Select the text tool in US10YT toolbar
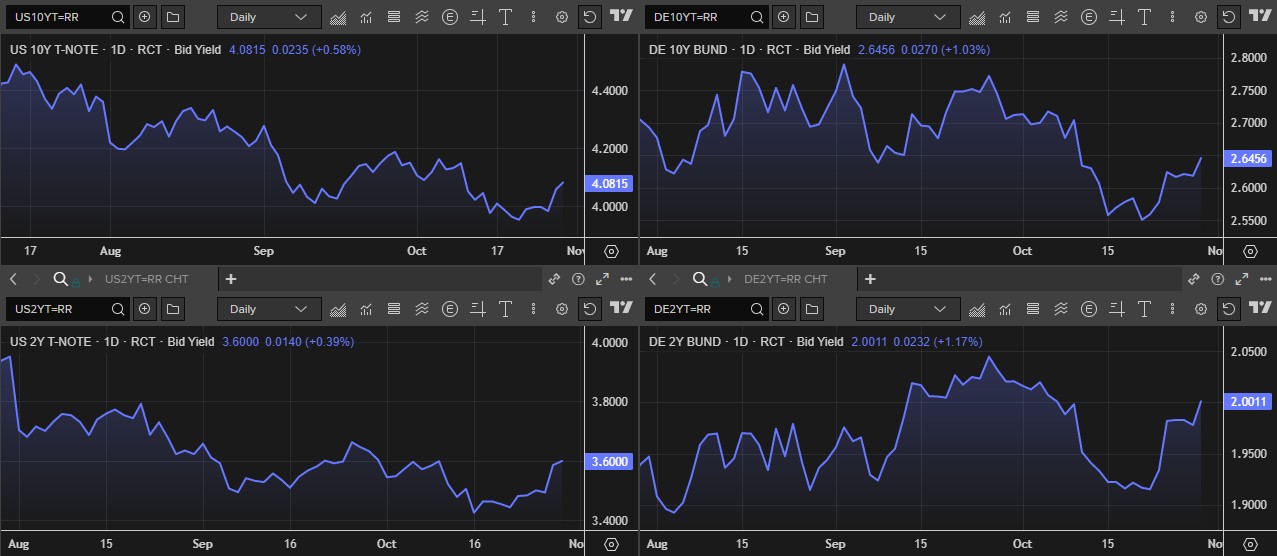Screen dimensions: 1277x556 tap(507, 17)
